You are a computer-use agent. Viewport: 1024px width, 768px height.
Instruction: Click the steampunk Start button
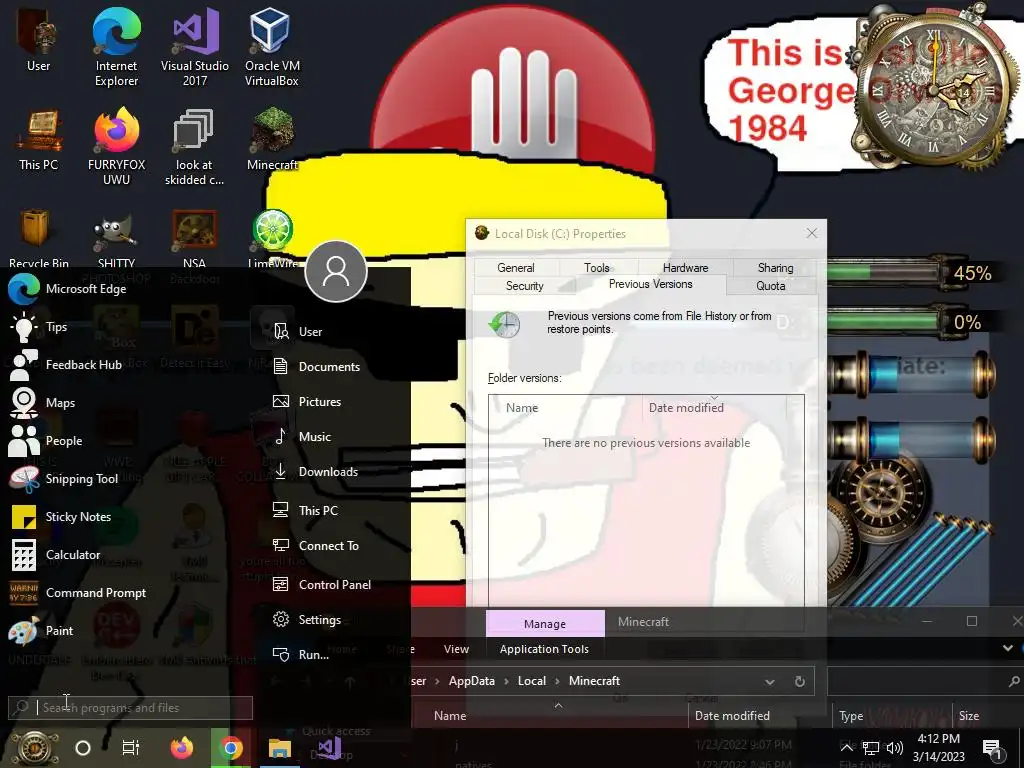[x=33, y=748]
